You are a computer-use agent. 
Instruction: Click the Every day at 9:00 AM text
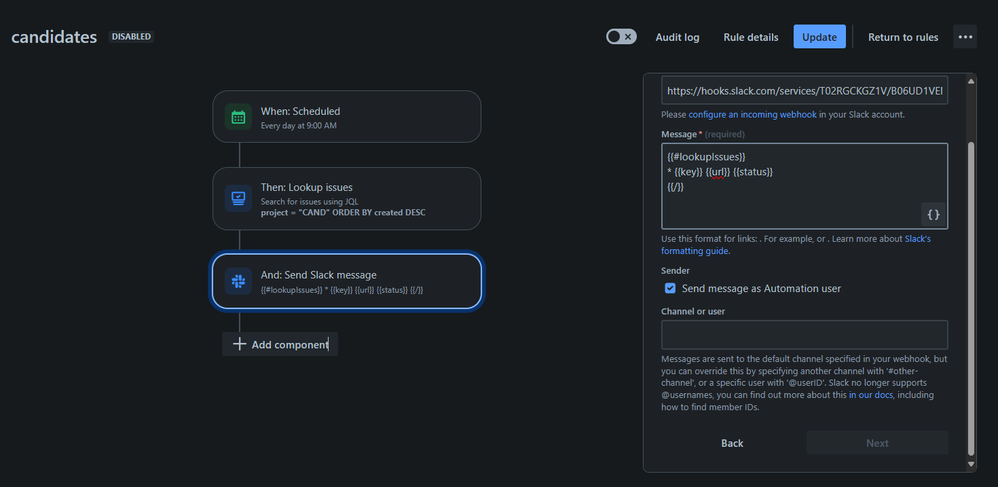(299, 125)
